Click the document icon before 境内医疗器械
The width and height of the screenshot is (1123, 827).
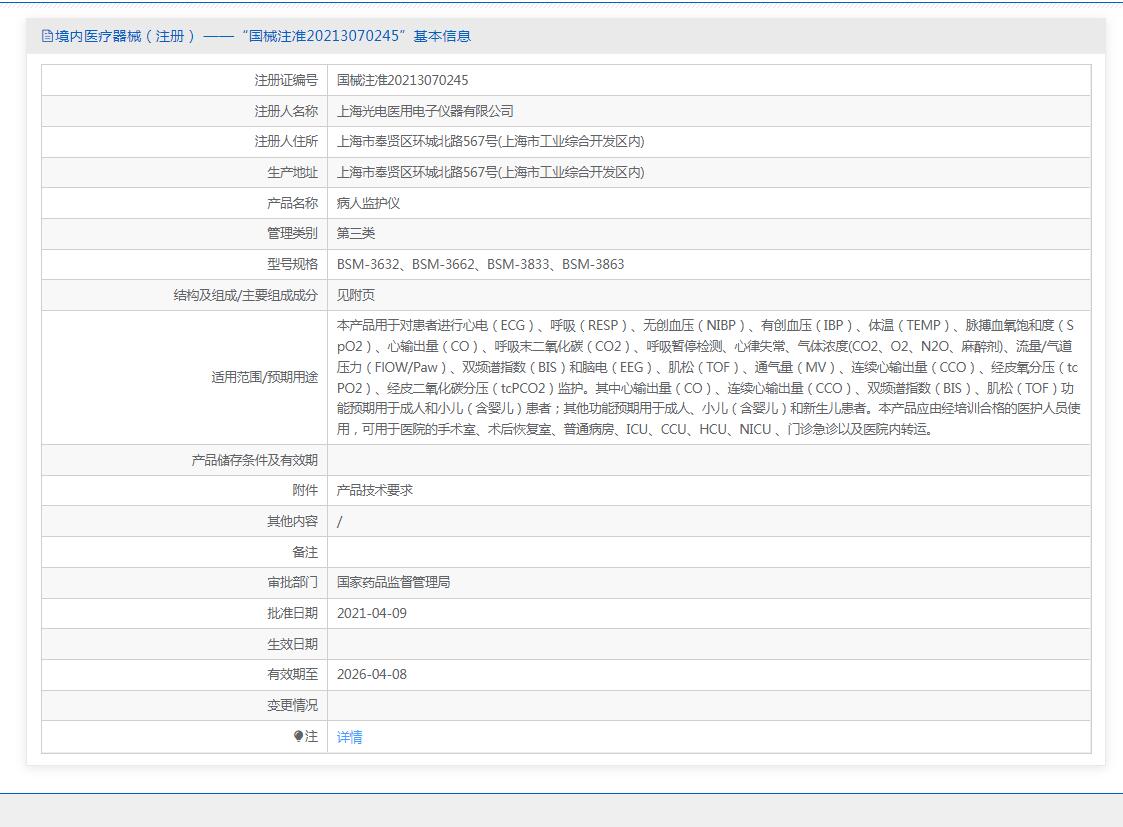(47, 36)
